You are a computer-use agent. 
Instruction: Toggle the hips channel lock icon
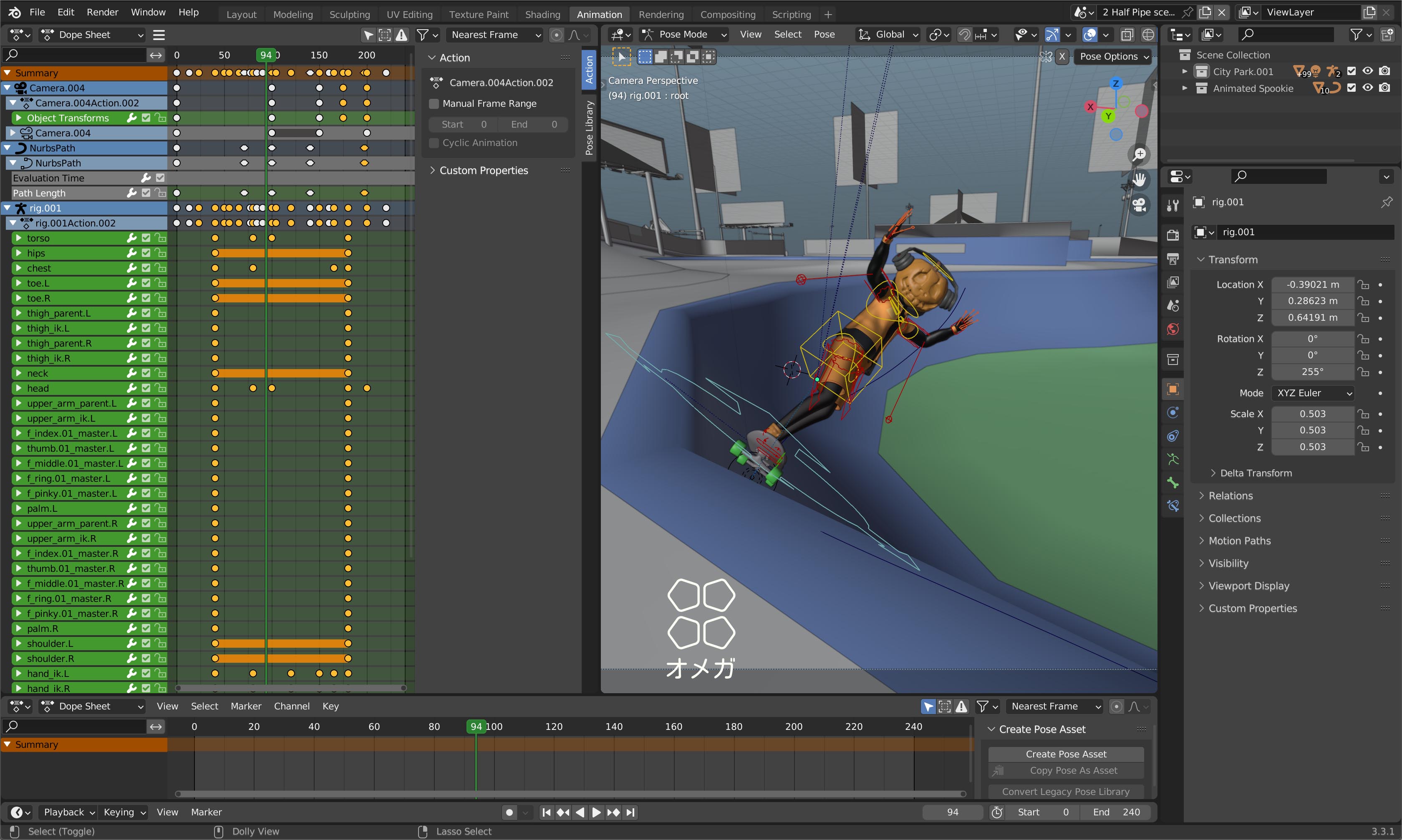coord(161,253)
